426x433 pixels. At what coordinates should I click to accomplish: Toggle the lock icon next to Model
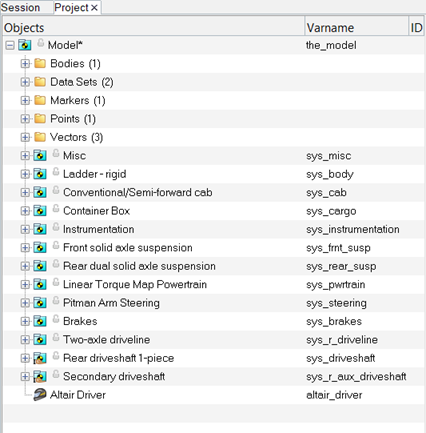coord(40,43)
